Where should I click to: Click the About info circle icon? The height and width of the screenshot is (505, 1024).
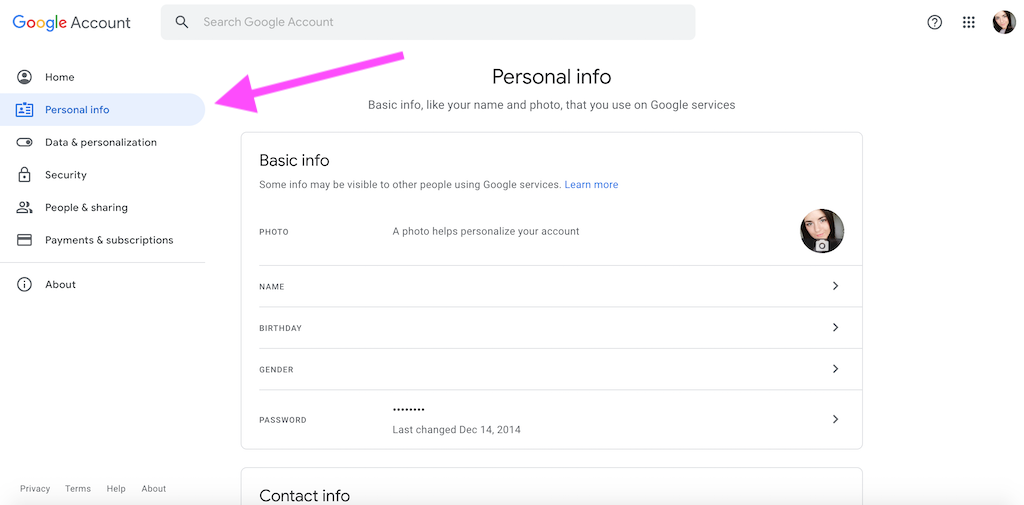point(24,285)
